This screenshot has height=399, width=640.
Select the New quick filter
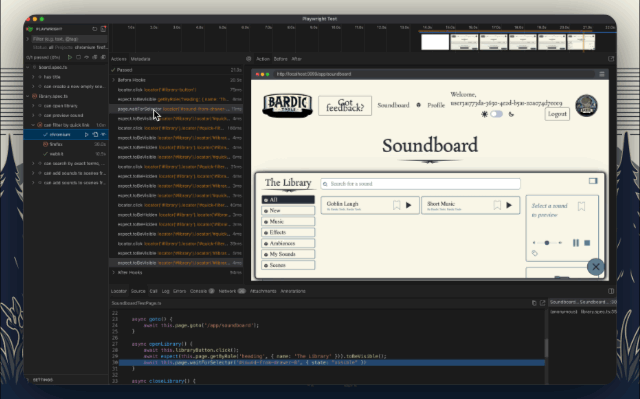click(288, 211)
